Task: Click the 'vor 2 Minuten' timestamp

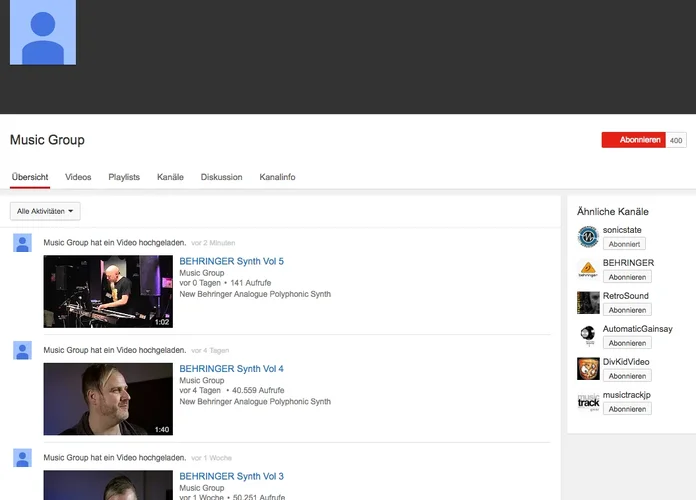Action: (213, 243)
